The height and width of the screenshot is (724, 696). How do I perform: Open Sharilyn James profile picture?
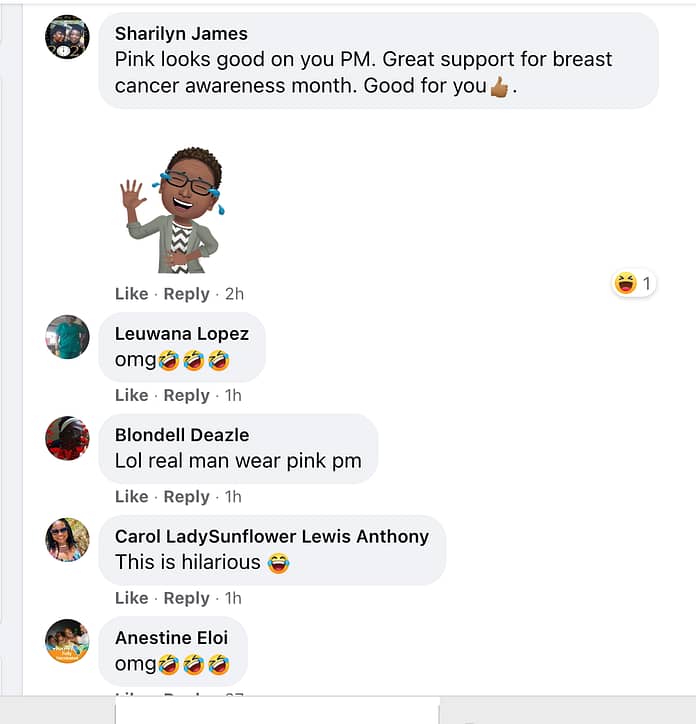(67, 37)
